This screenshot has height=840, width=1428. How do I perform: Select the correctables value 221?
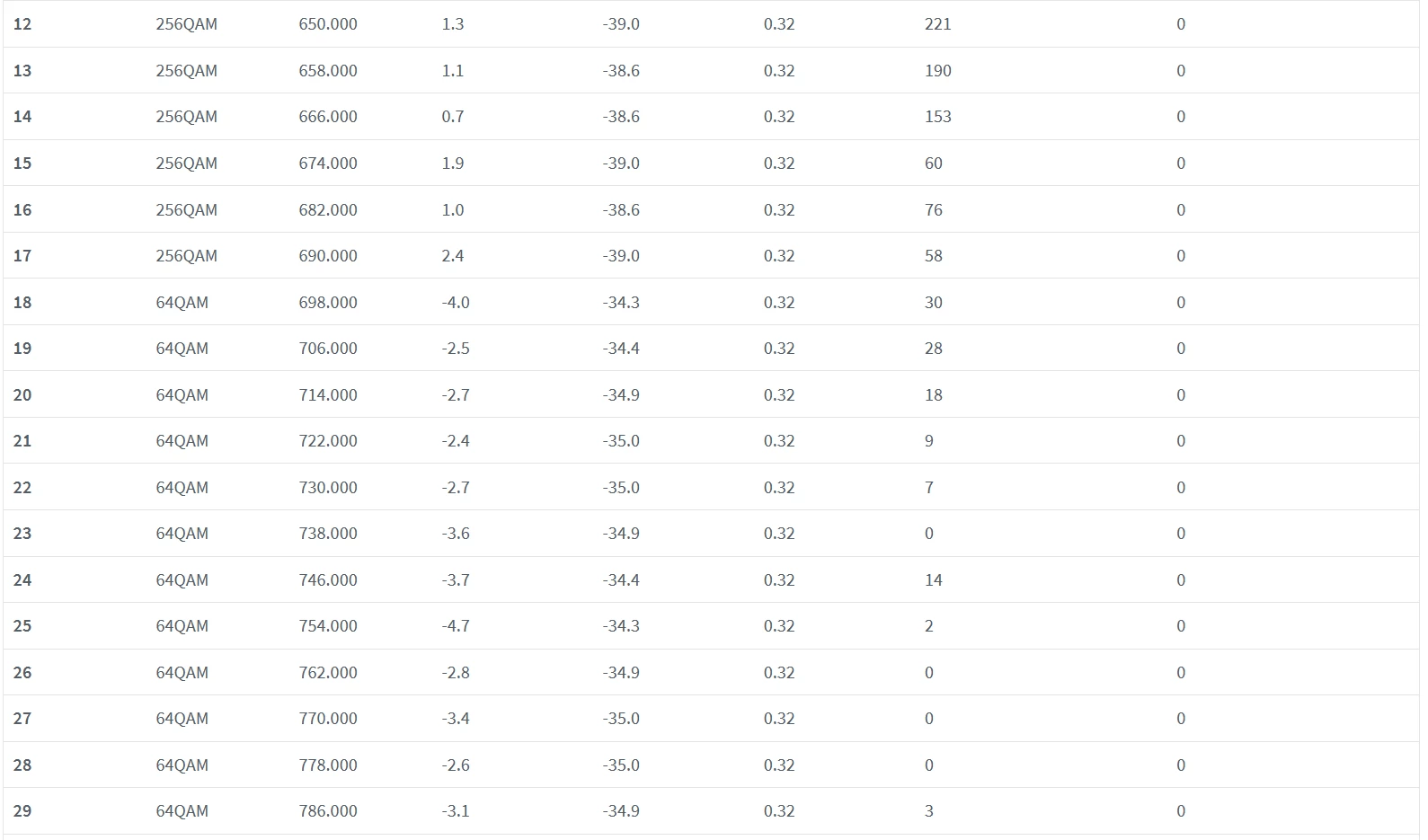click(937, 24)
